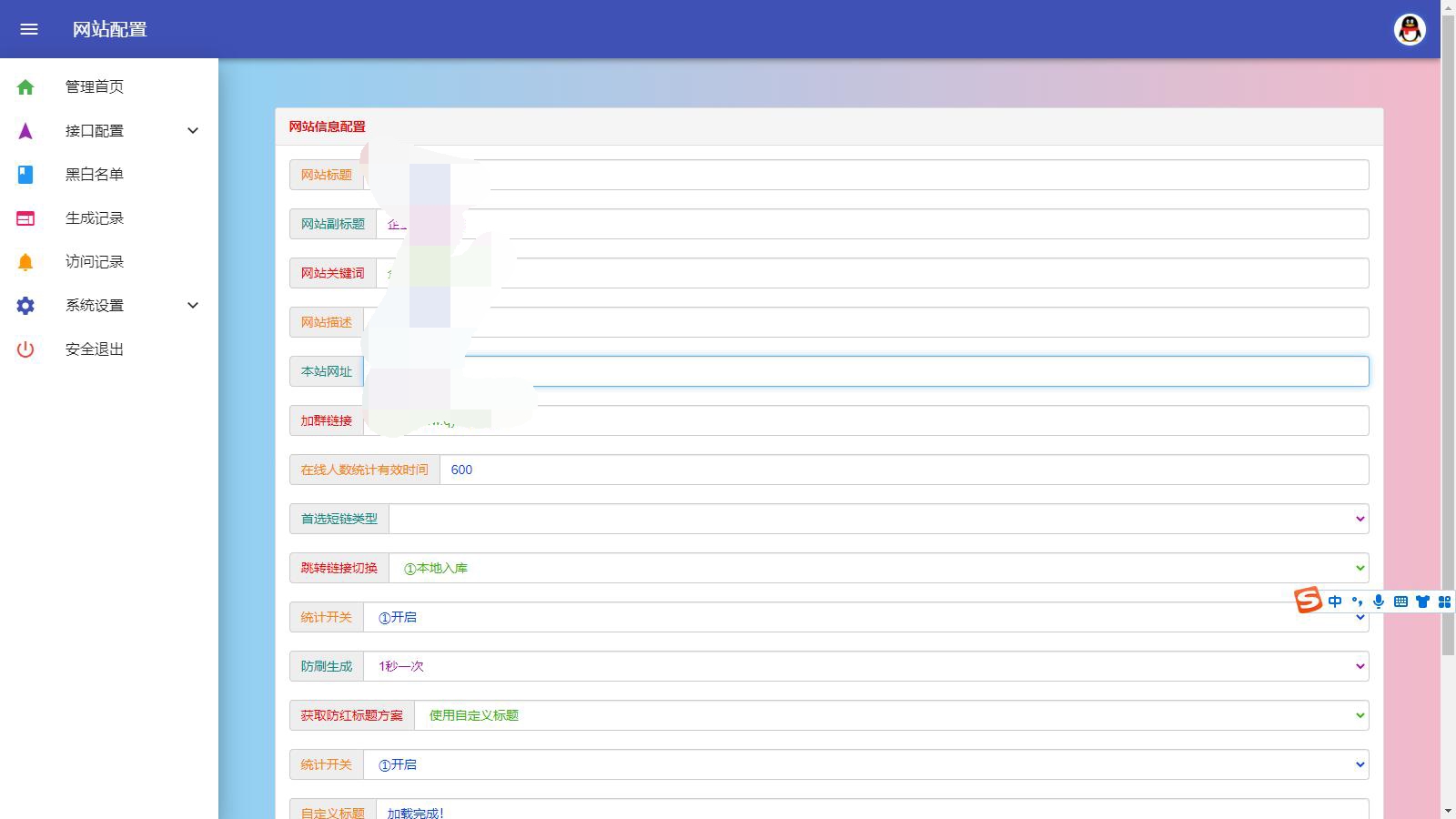Image resolution: width=1456 pixels, height=819 pixels.
Task: Toggle Sogou Chinese/English 中 mode
Action: (x=1335, y=602)
